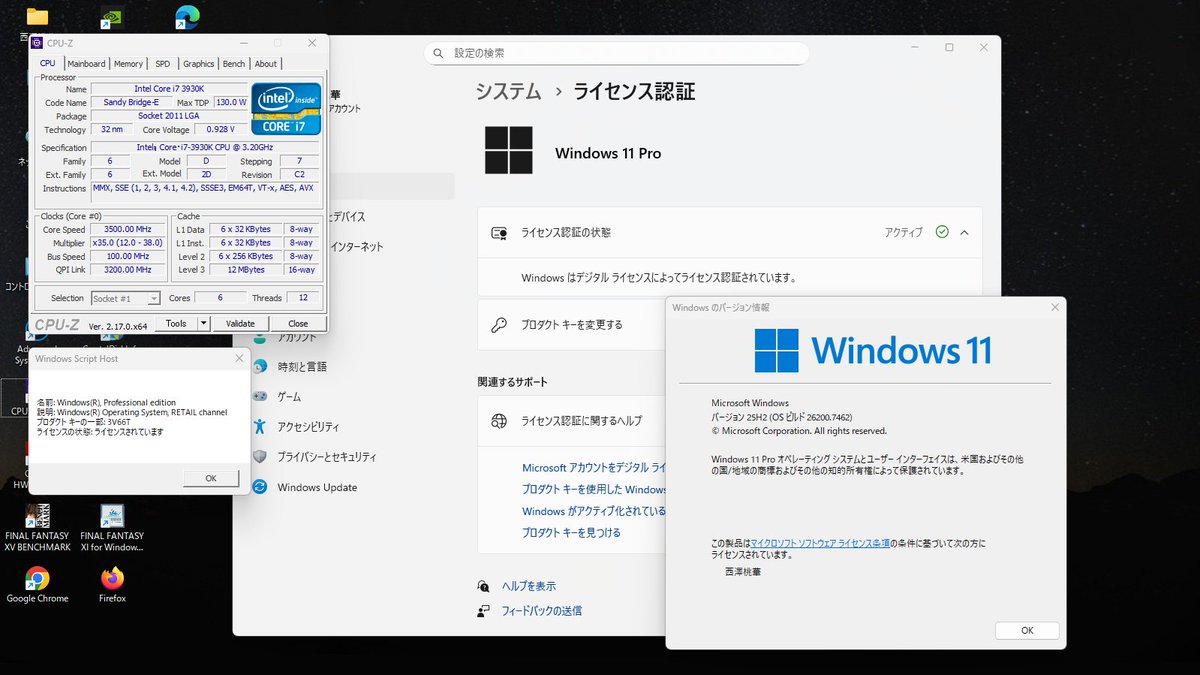Open the プロダクト キーを使用した Windows link
The width and height of the screenshot is (1200, 675).
(594, 490)
